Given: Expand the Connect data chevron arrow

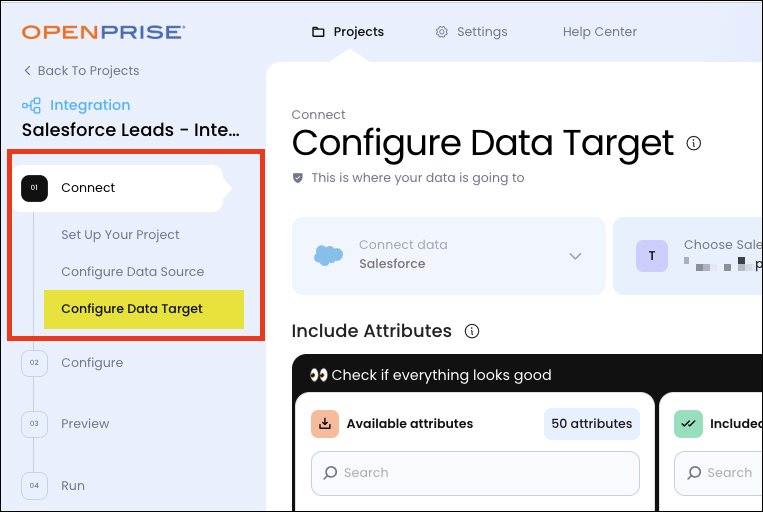Looking at the screenshot, I should click(575, 256).
